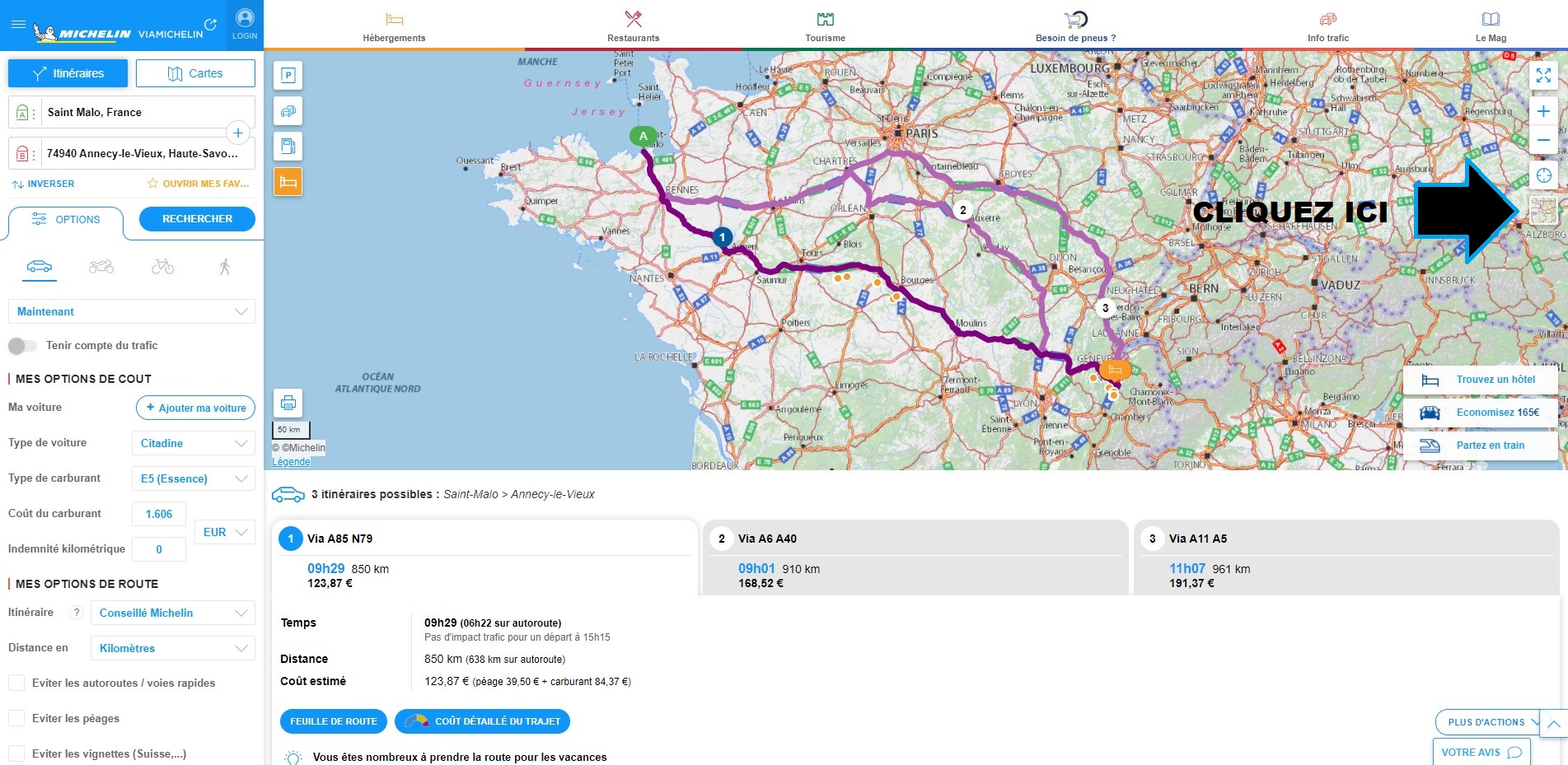Zoom out on the map
Image resolution: width=1568 pixels, height=765 pixels.
pos(1543,140)
